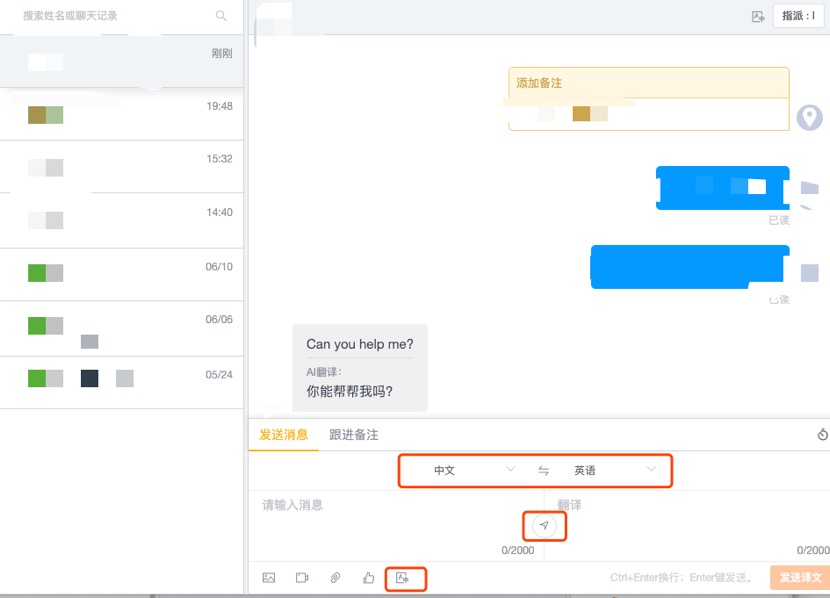Click the translated text 你能帮帮我吗?
The image size is (830, 598).
tap(349, 391)
